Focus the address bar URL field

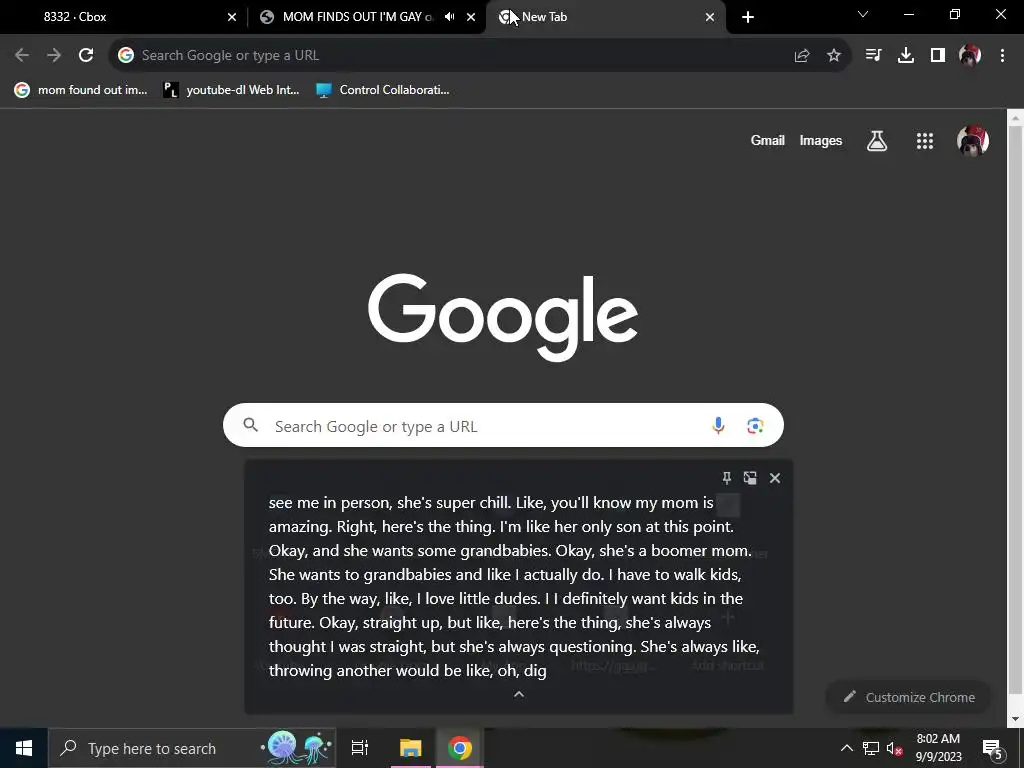457,56
